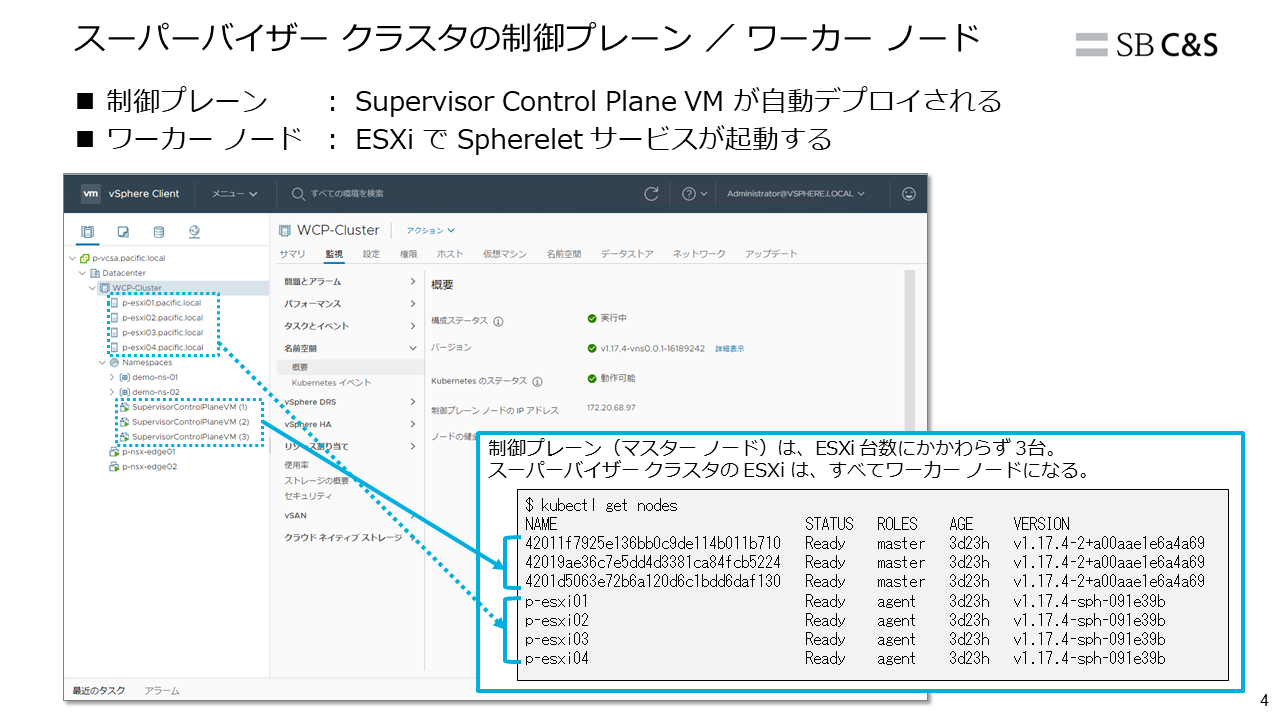Click the demo-ns-01 namespace icon
Image resolution: width=1280 pixels, height=720 pixels.
pyautogui.click(x=124, y=378)
